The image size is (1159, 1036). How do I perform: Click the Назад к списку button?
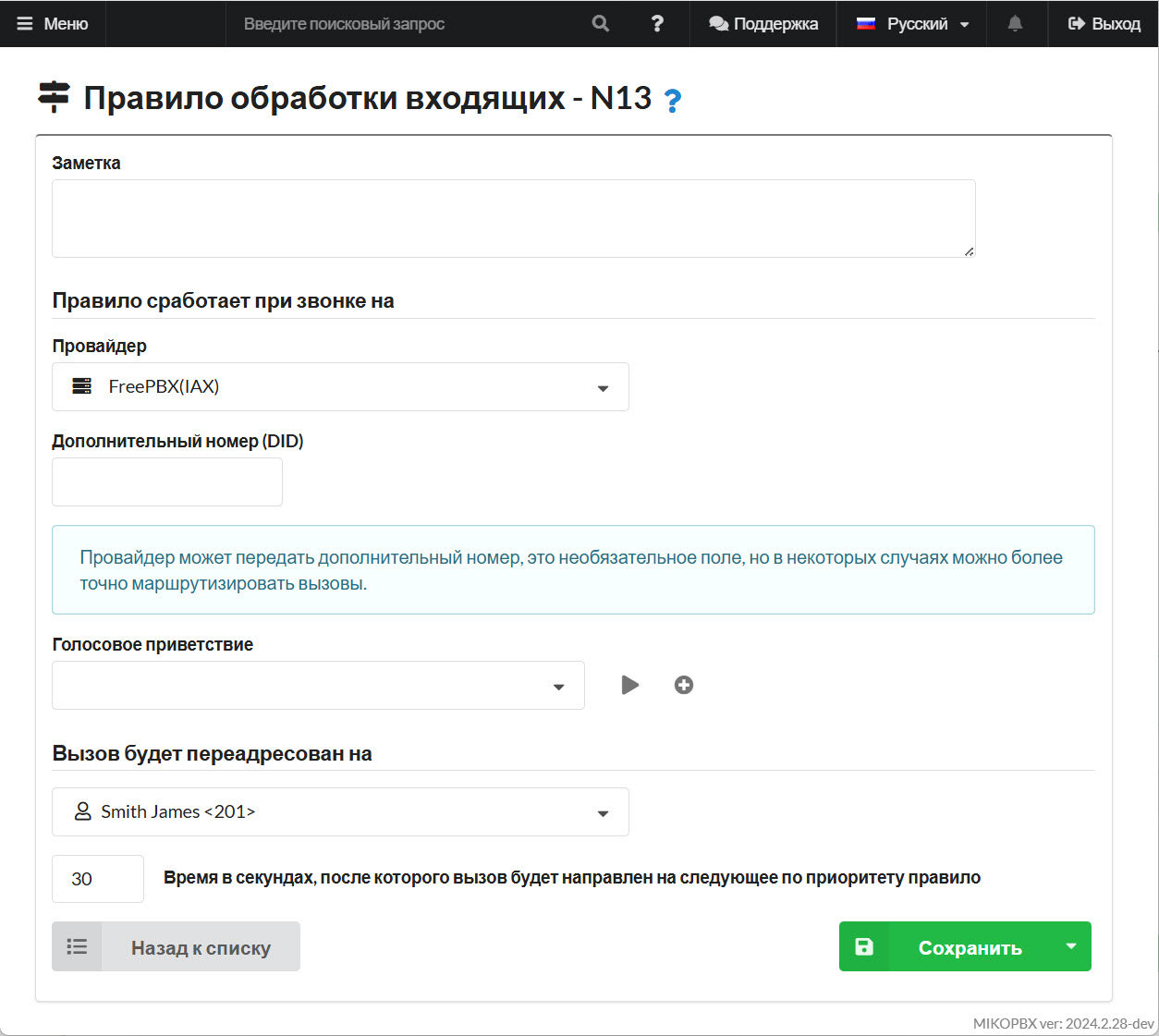201,947
